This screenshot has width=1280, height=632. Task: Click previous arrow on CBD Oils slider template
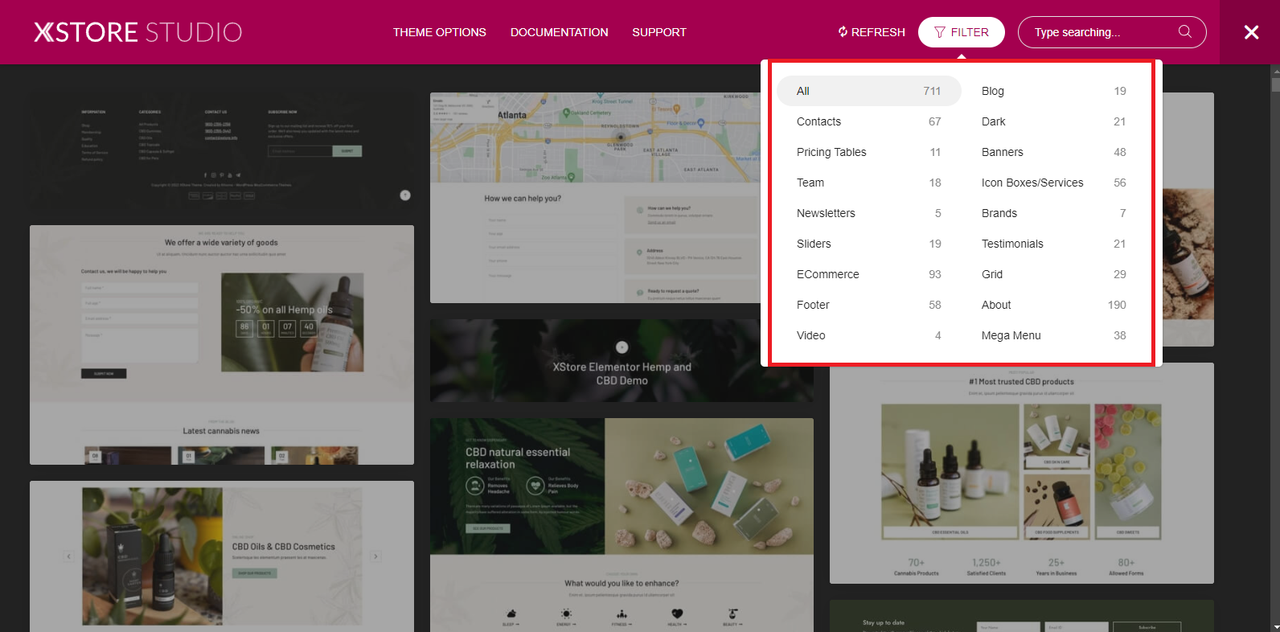pyautogui.click(x=69, y=556)
